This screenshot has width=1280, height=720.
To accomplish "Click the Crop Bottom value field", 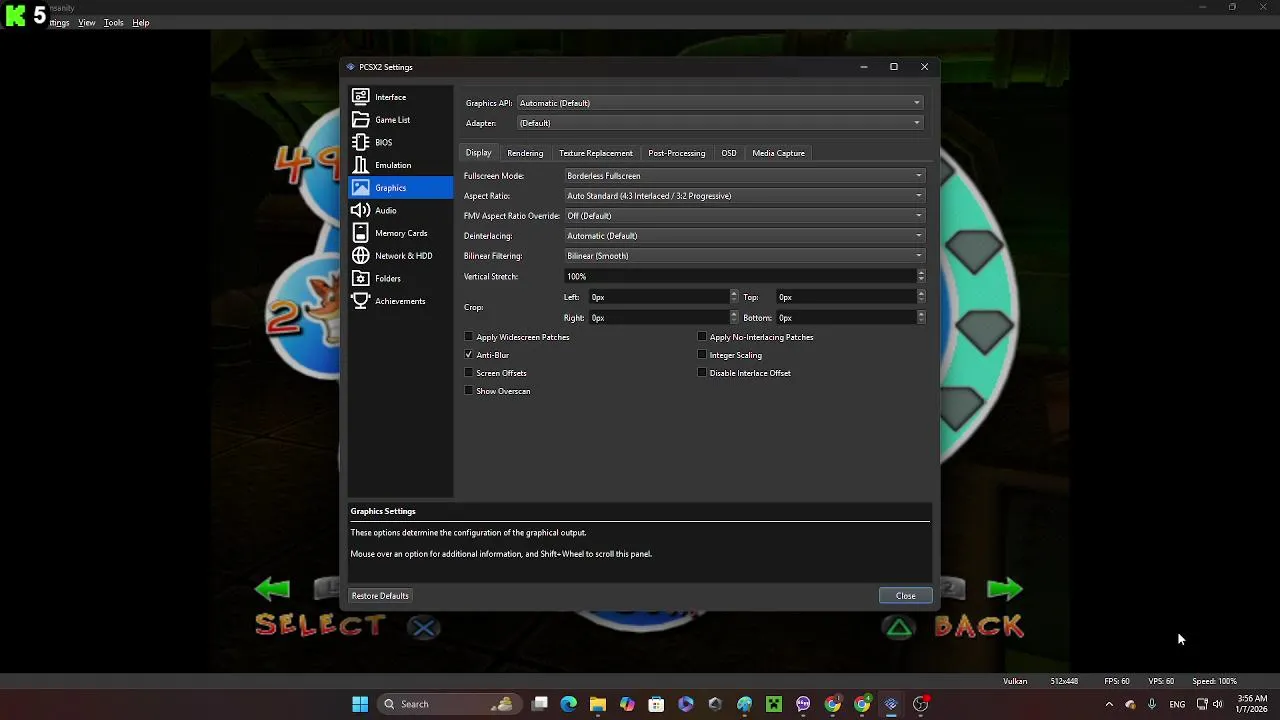I will tap(850, 318).
